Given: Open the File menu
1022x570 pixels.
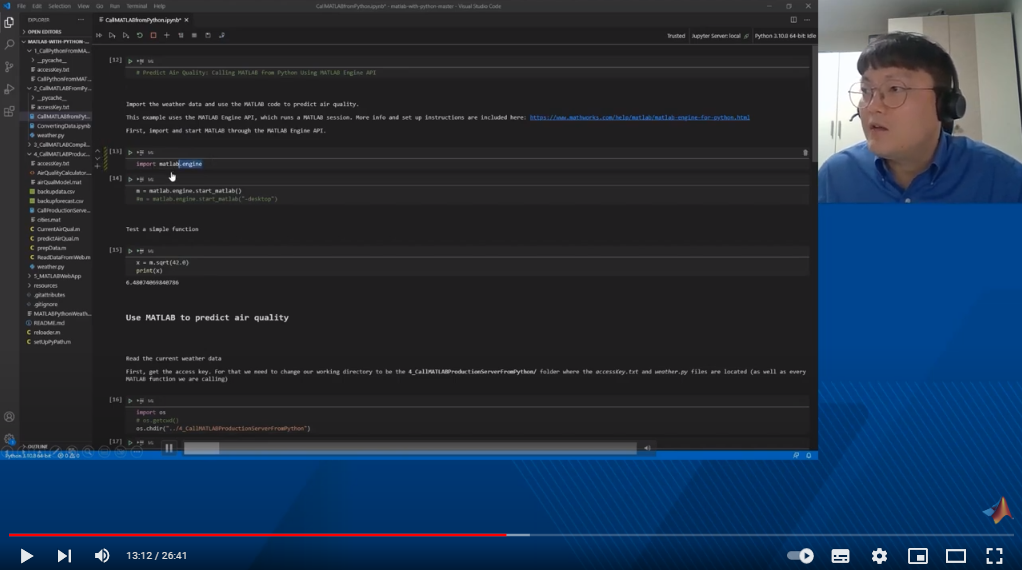Looking at the screenshot, I should pyautogui.click(x=21, y=6).
